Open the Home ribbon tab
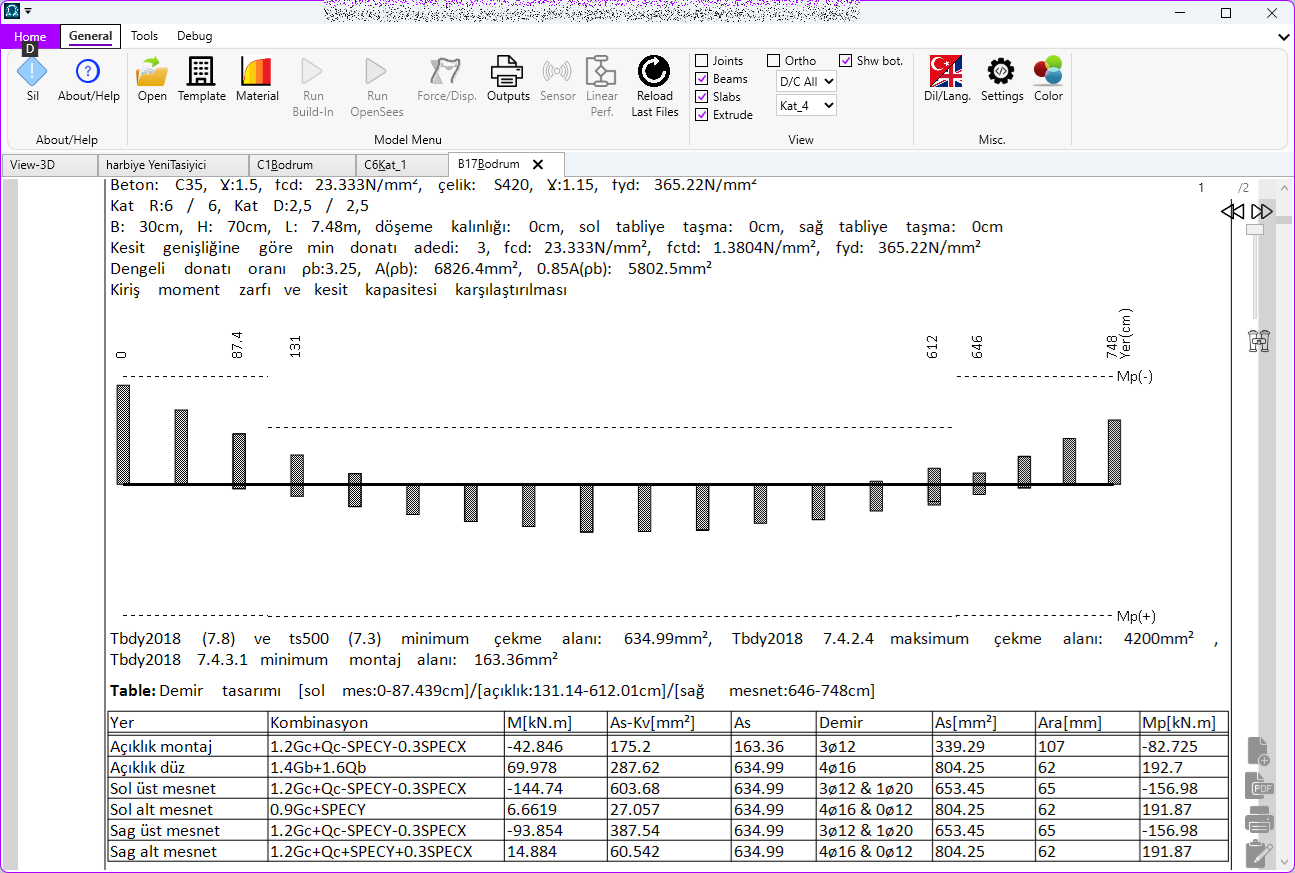Viewport: 1295px width, 873px height. (x=30, y=37)
